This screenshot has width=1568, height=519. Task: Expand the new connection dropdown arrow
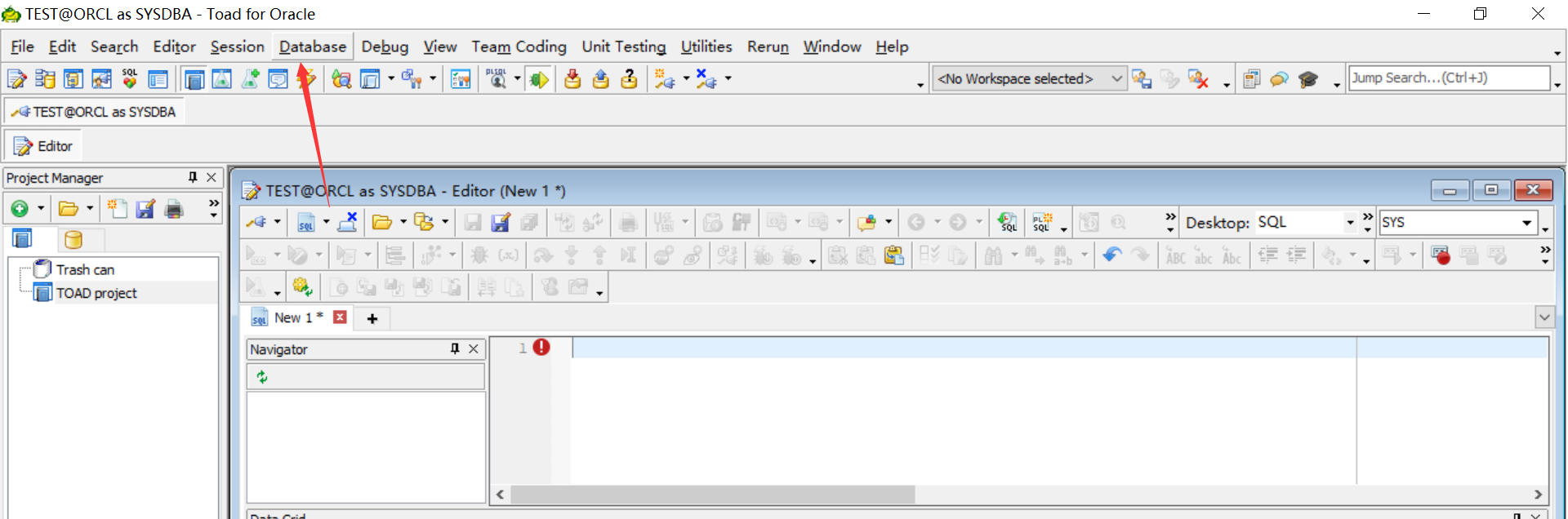pyautogui.click(x=686, y=79)
